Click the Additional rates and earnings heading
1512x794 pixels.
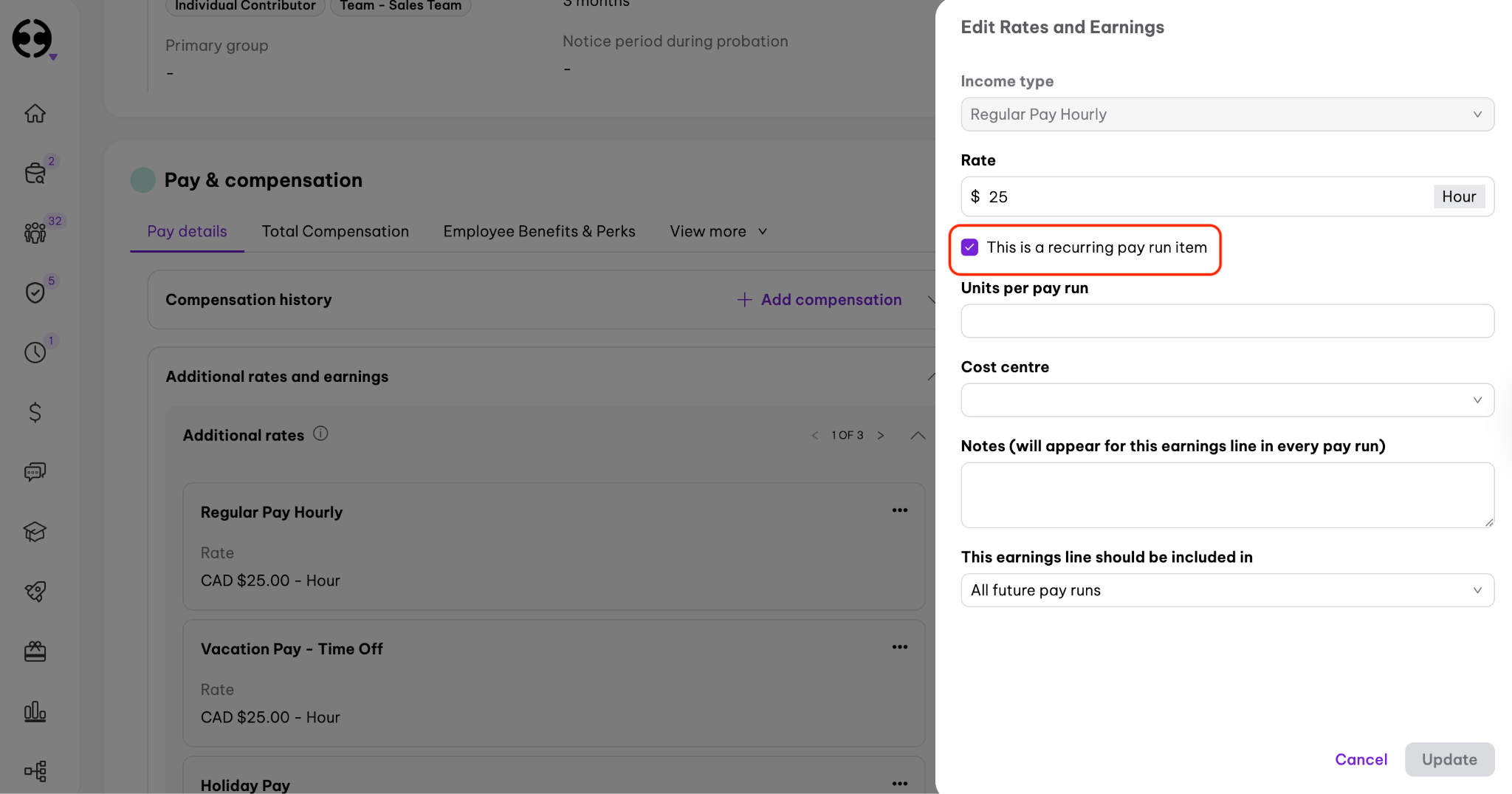click(277, 376)
